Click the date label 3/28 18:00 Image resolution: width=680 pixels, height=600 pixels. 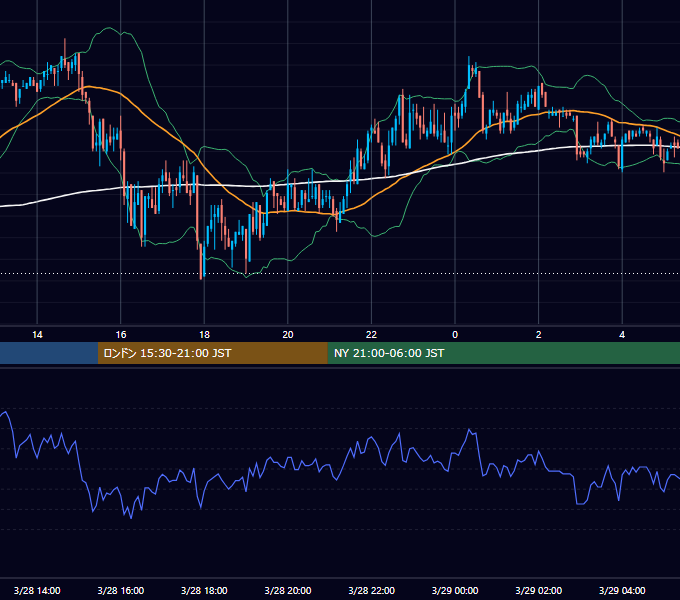tap(204, 590)
